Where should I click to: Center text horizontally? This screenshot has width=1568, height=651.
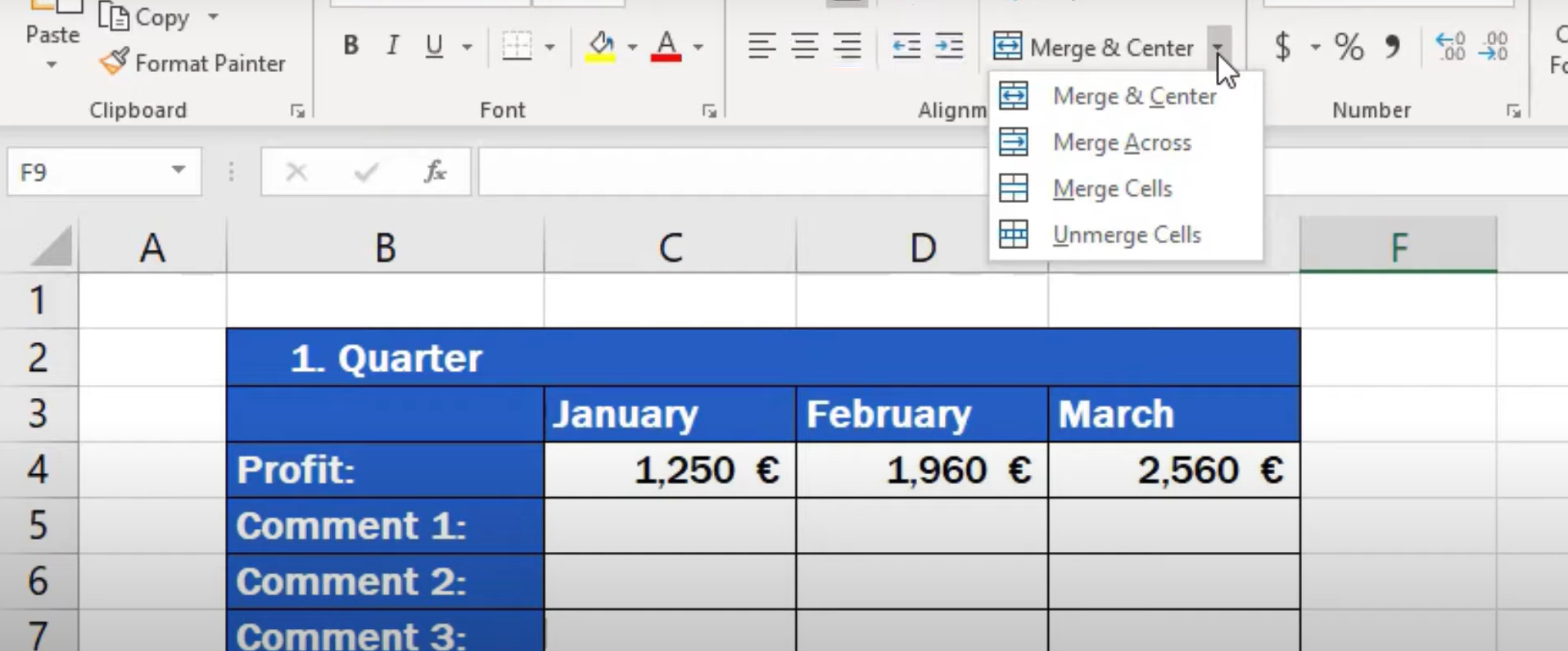804,46
